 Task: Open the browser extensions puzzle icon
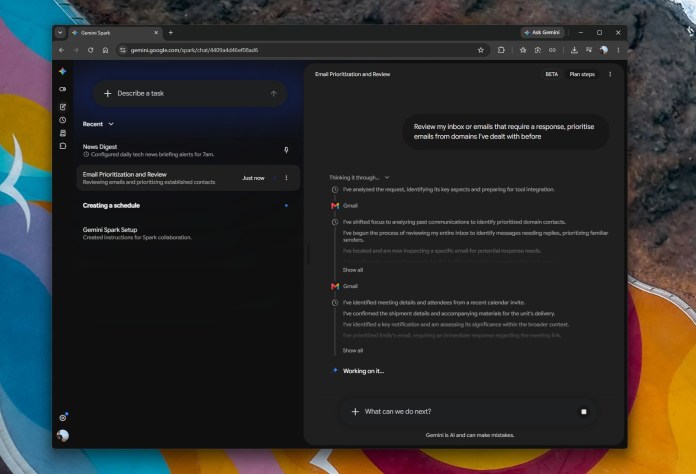pyautogui.click(x=501, y=50)
